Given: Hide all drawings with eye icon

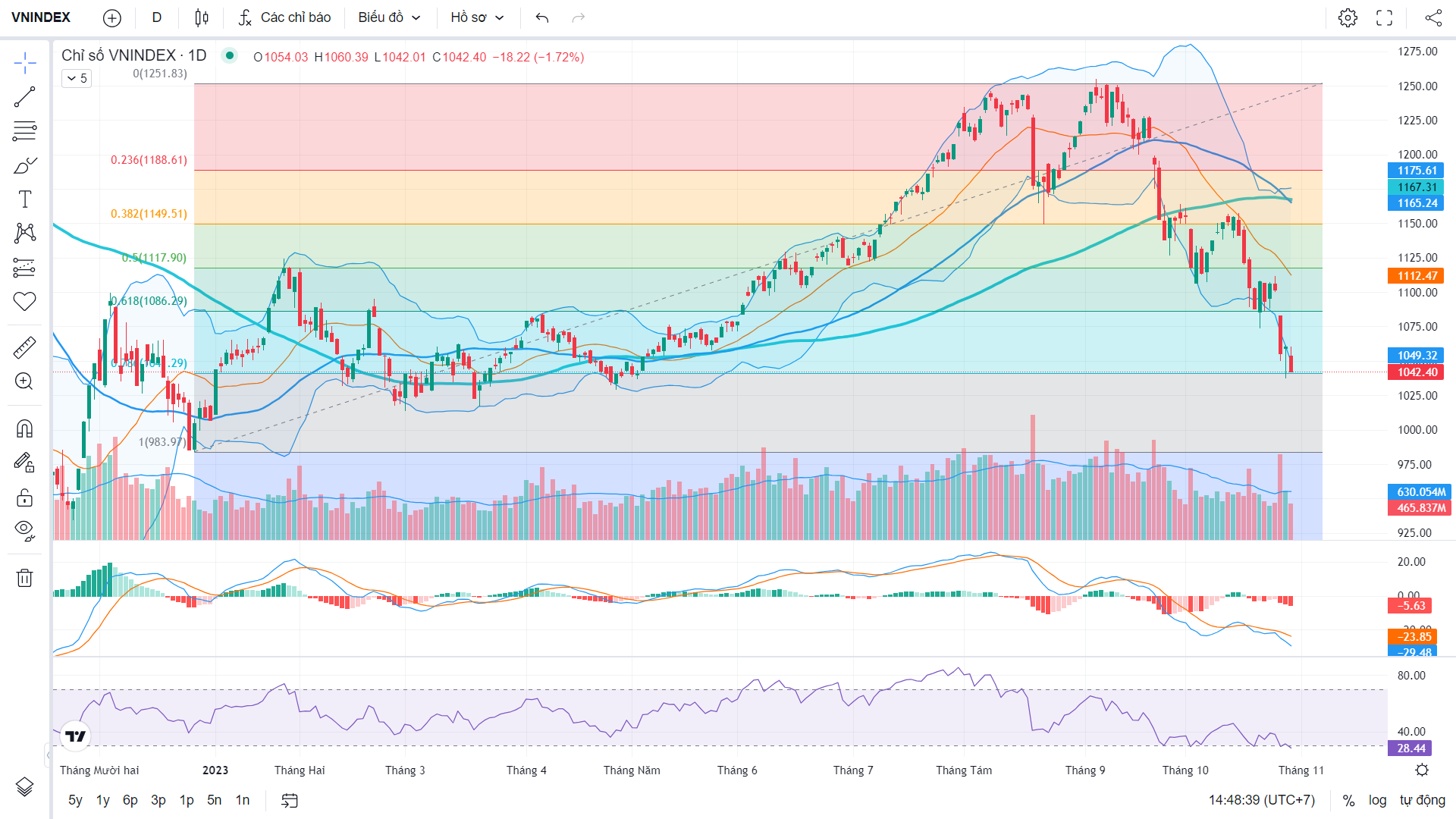Looking at the screenshot, I should click(x=24, y=531).
